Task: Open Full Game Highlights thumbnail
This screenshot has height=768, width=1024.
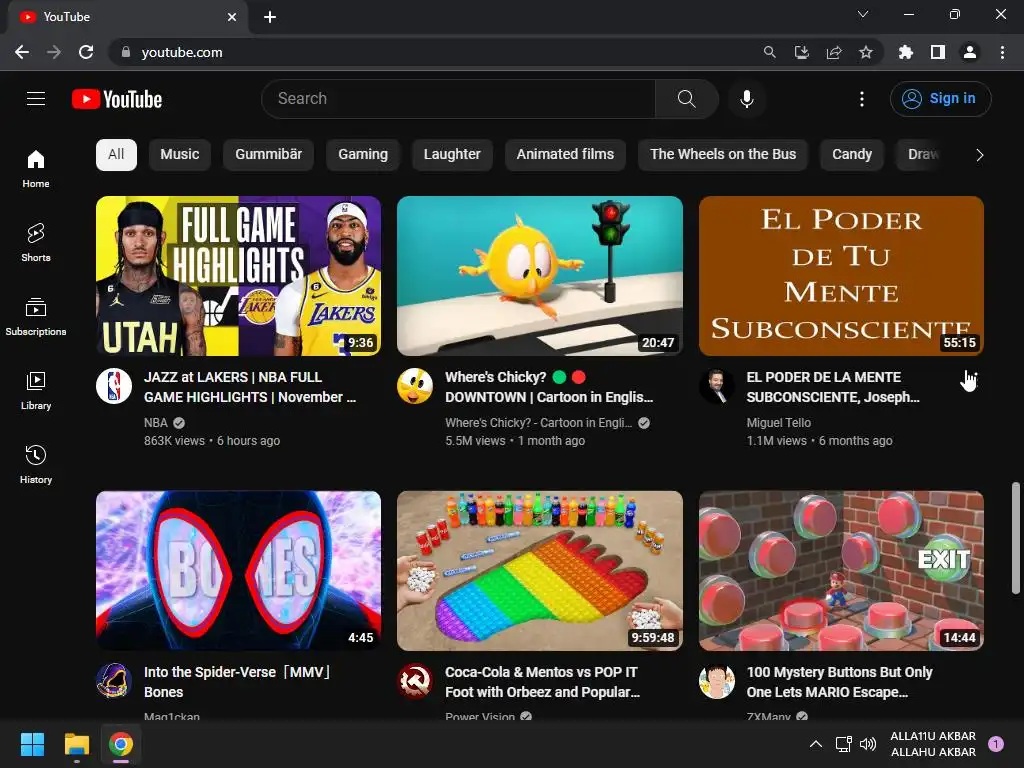Action: 238,276
